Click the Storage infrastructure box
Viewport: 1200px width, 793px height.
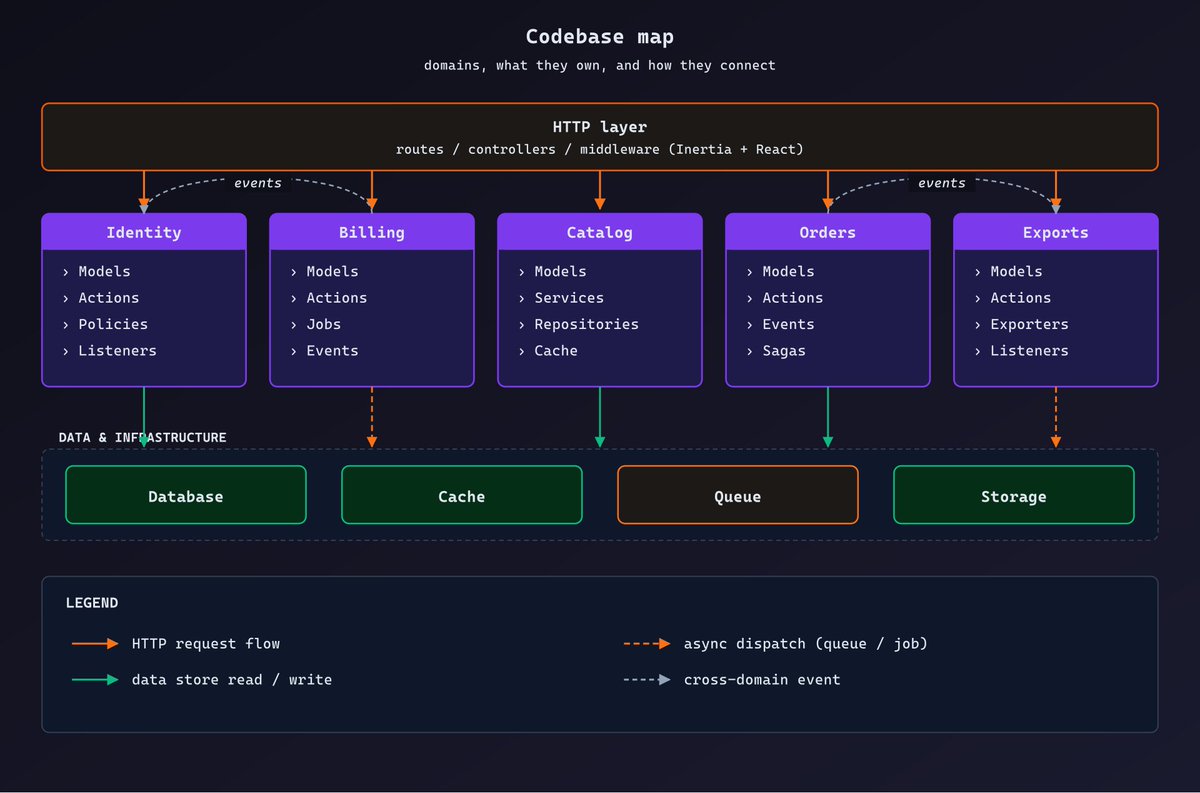(1014, 495)
